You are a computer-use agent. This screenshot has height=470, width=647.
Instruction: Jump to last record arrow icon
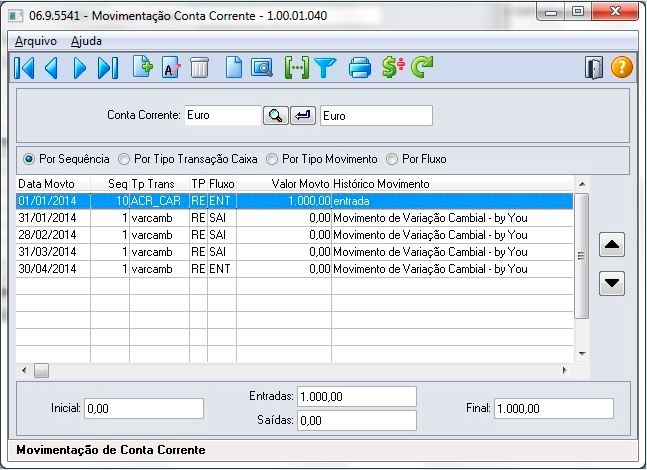point(108,68)
